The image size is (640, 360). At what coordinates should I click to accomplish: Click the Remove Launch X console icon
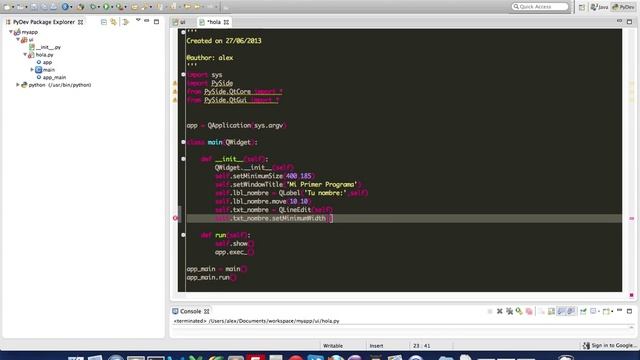pyautogui.click(x=500, y=311)
